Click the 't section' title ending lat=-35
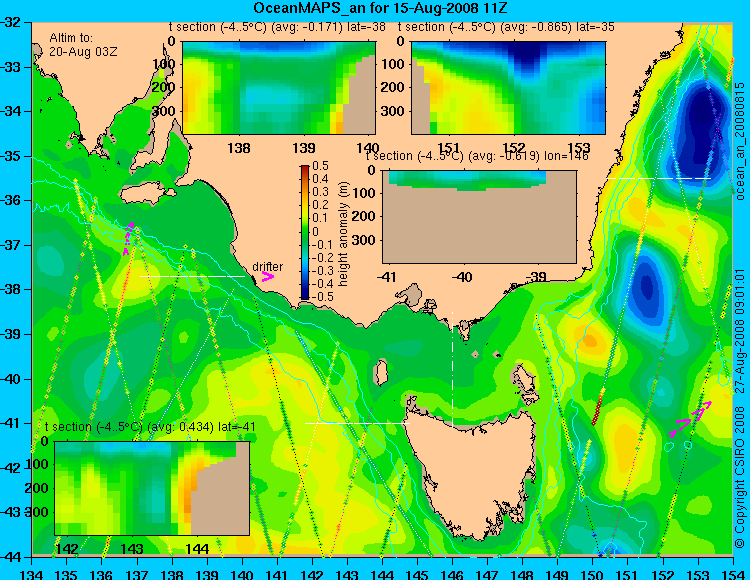750x580 pixels. pos(506,27)
